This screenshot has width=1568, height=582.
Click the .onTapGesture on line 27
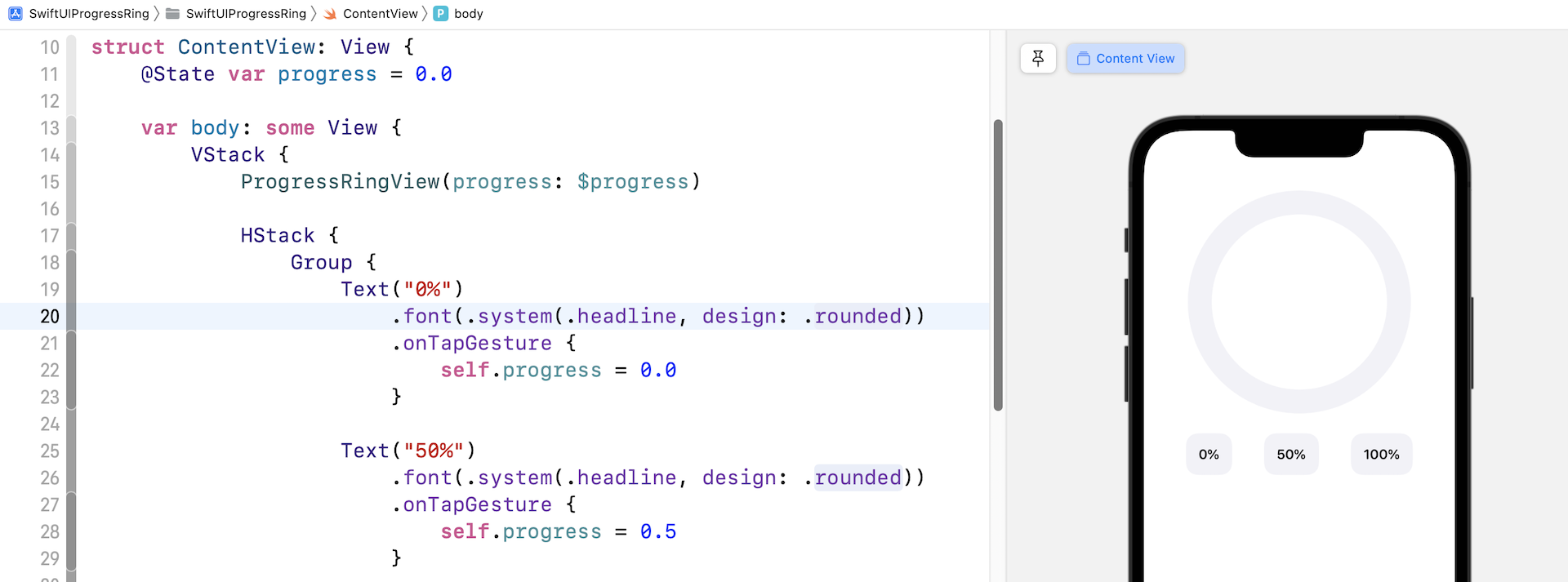[472, 505]
